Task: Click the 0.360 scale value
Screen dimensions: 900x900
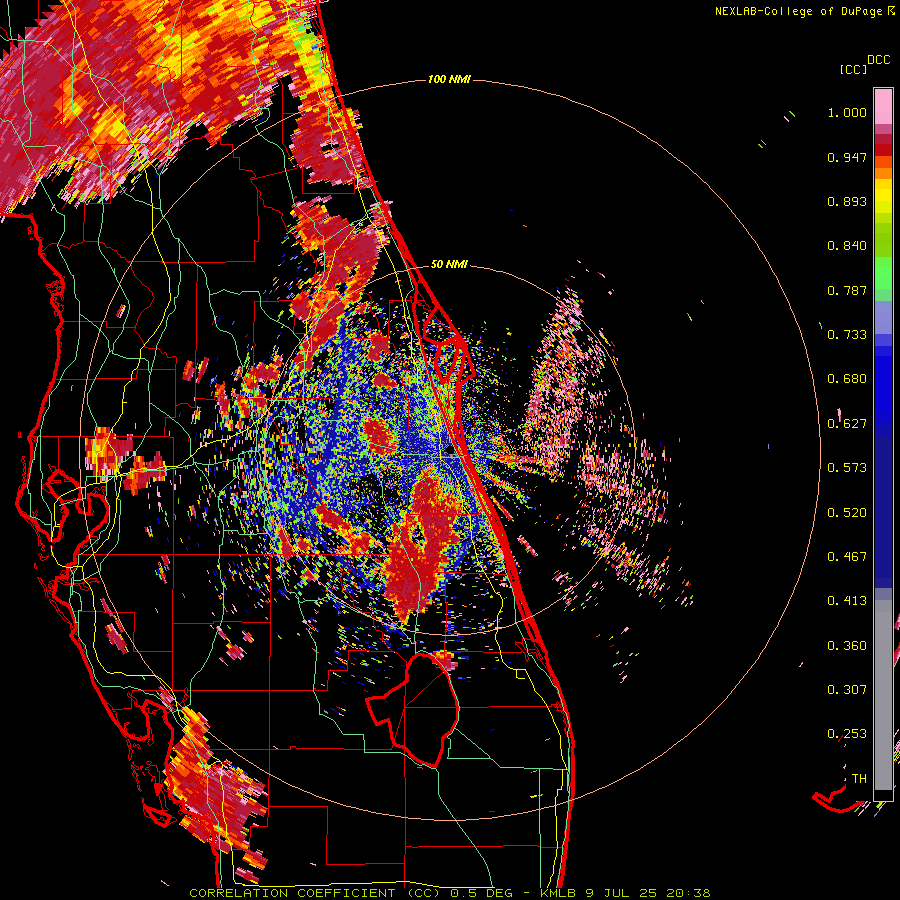Action: (847, 646)
